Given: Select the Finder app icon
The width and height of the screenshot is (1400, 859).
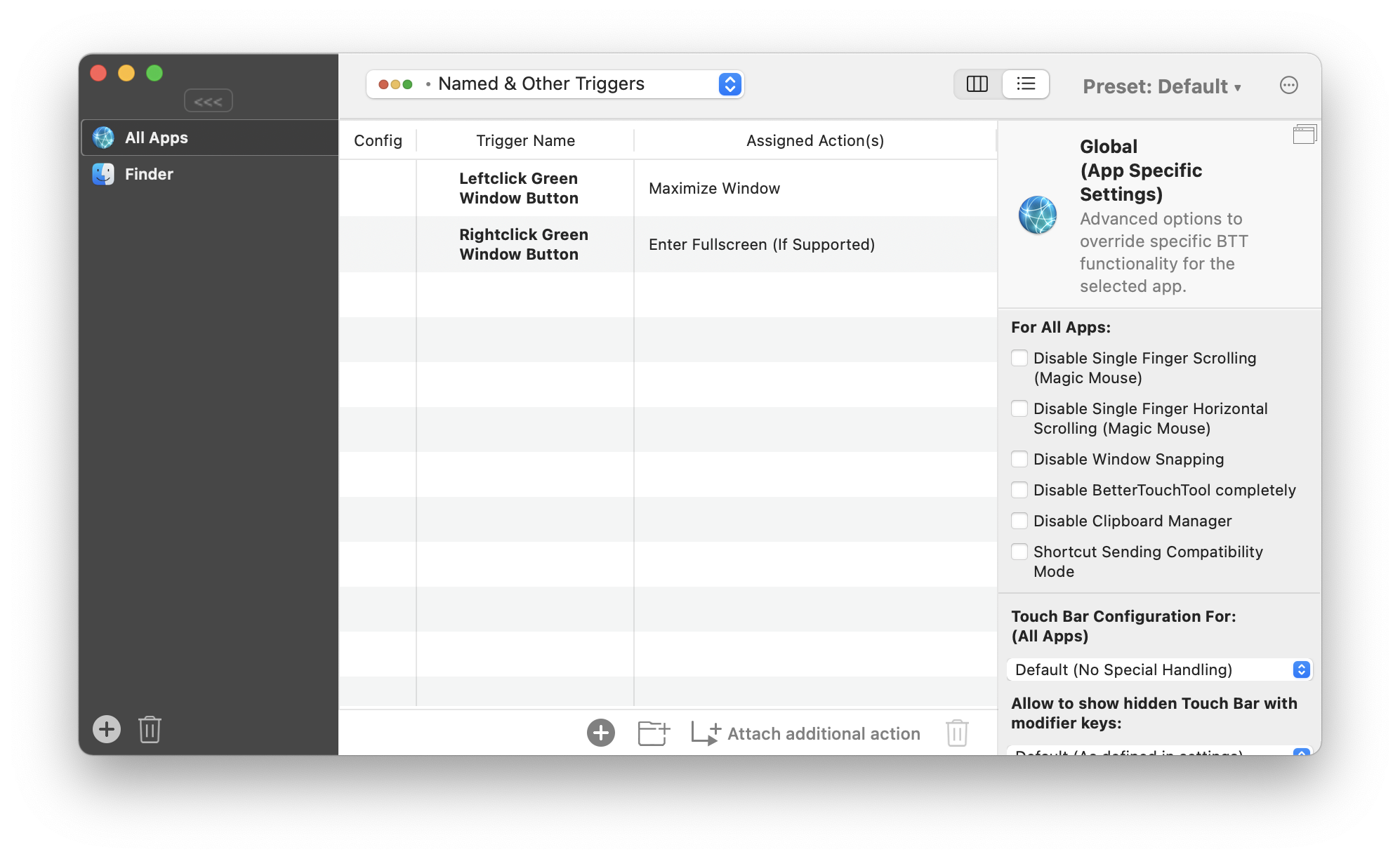Looking at the screenshot, I should pyautogui.click(x=103, y=174).
